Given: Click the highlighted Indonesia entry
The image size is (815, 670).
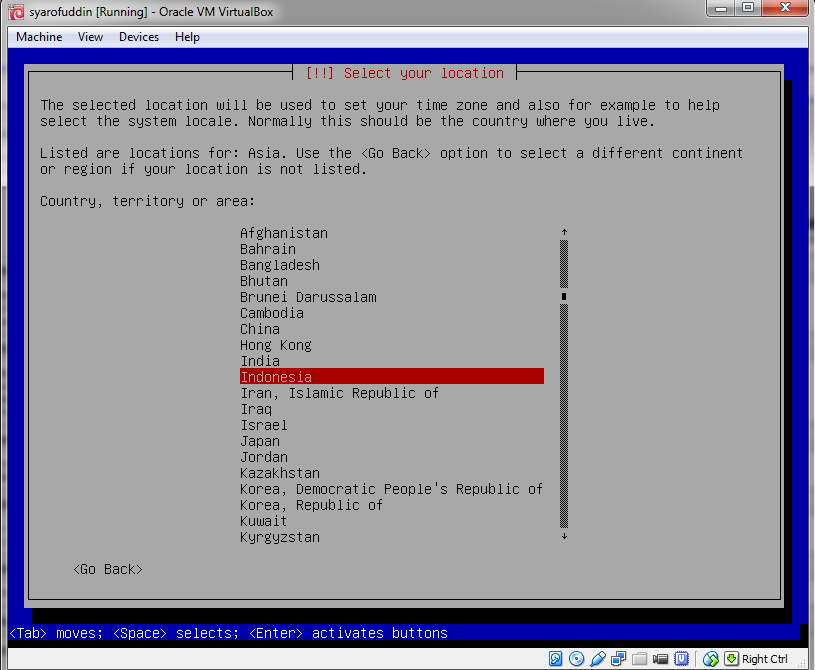Looking at the screenshot, I should [391, 376].
